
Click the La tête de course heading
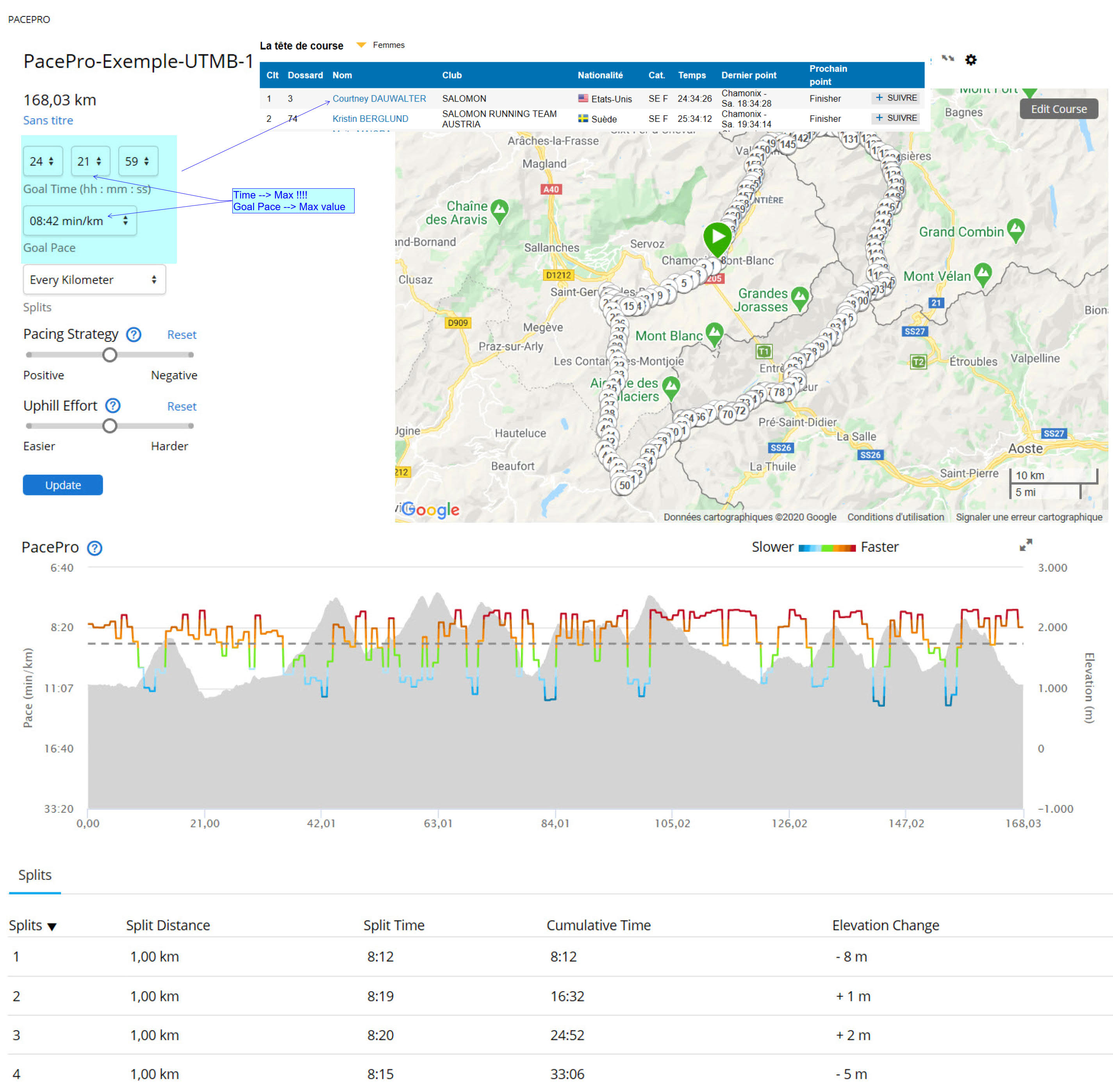(301, 46)
